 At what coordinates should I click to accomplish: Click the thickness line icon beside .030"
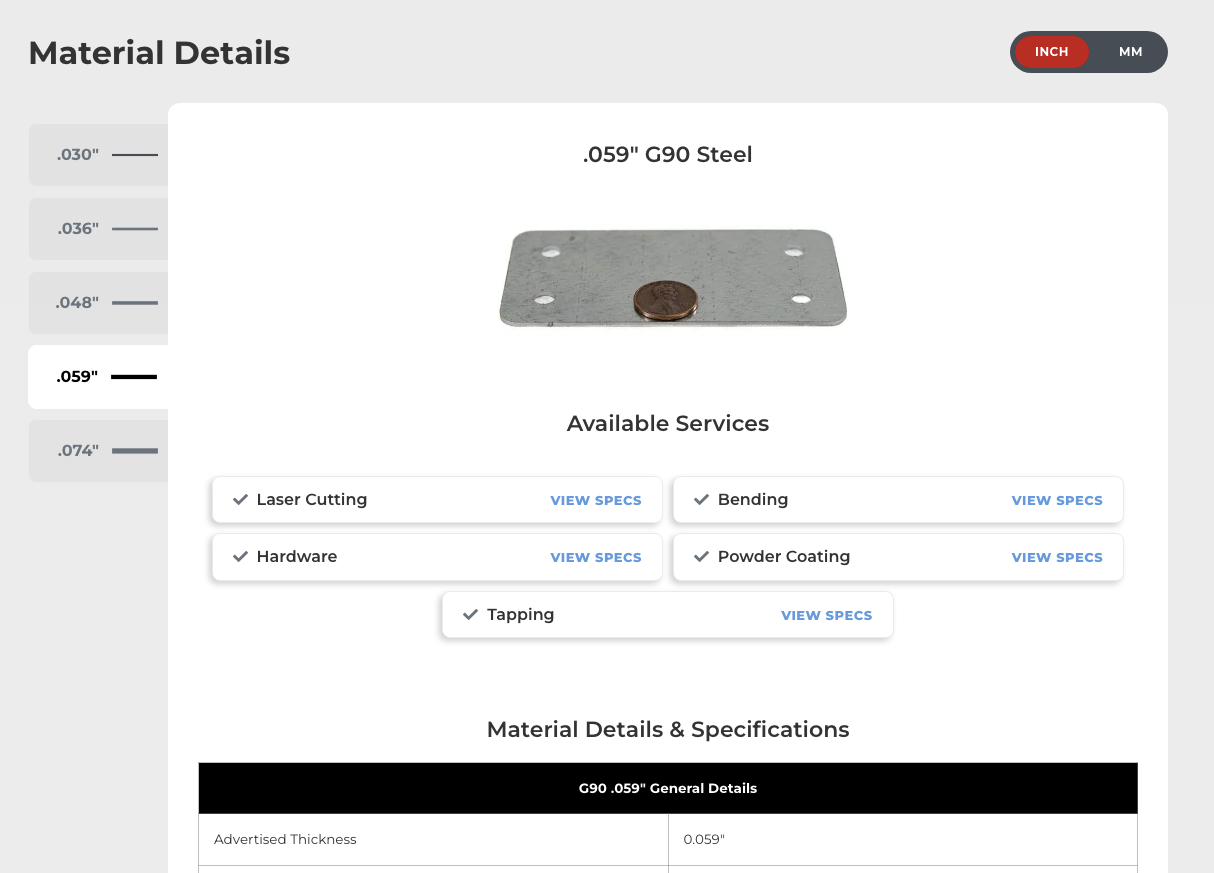[x=135, y=155]
